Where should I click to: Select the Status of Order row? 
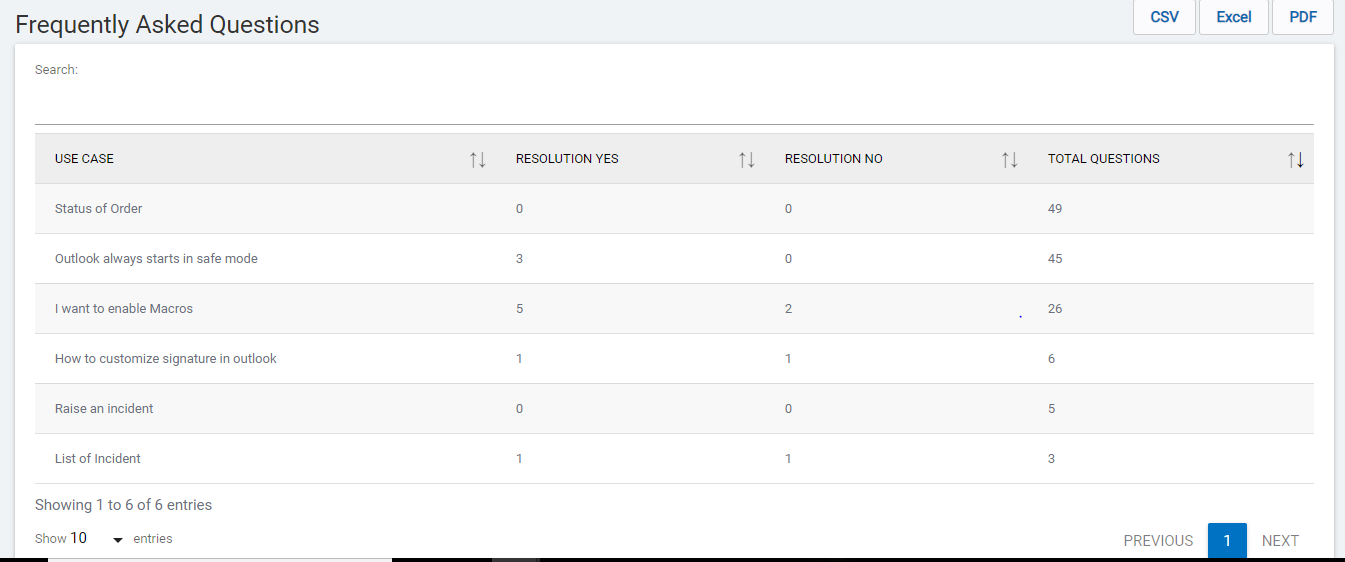[99, 209]
